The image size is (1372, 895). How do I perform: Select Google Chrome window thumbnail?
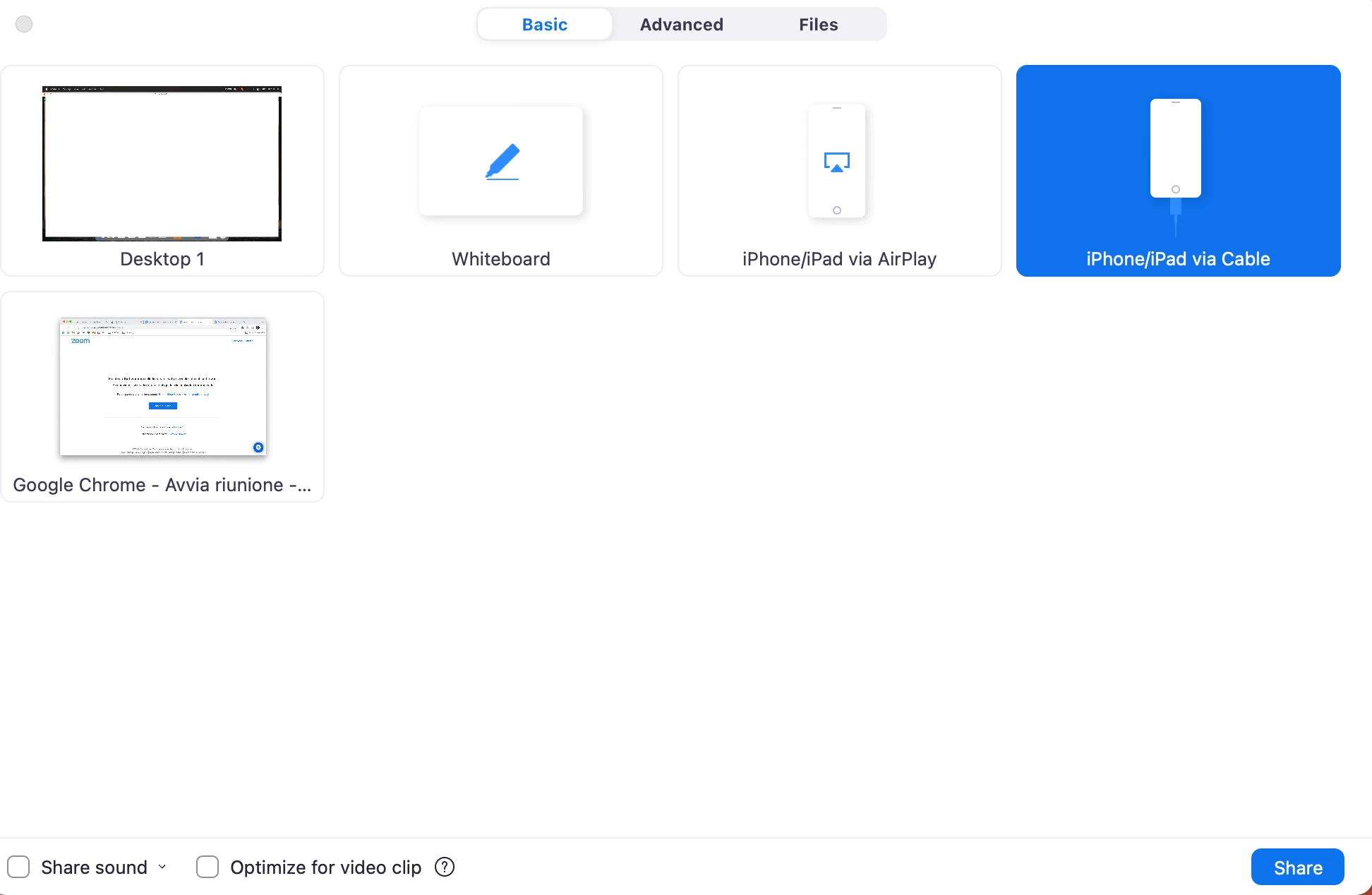[x=163, y=386]
